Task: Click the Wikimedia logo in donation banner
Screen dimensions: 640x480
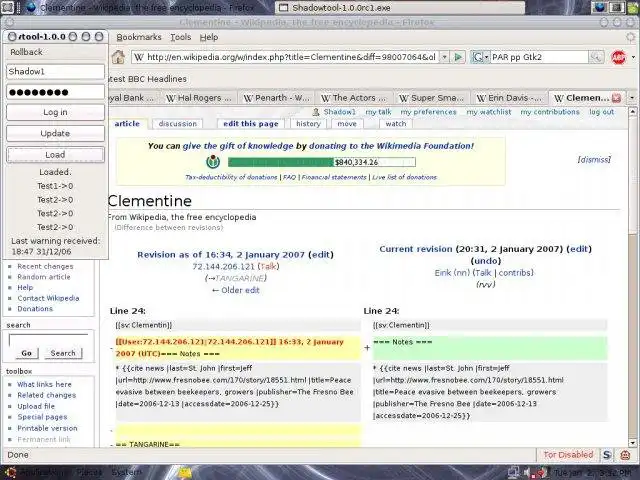Action: click(x=213, y=162)
